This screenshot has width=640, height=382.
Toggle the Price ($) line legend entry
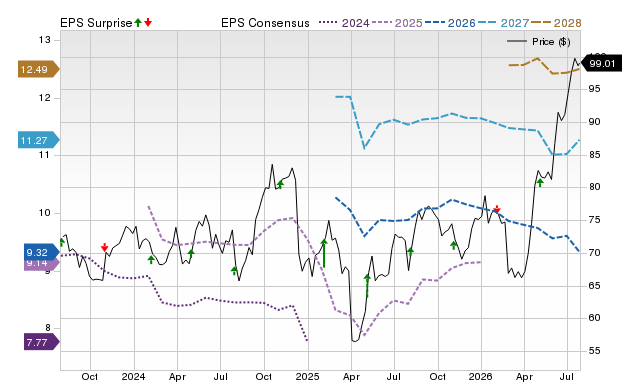coord(539,42)
